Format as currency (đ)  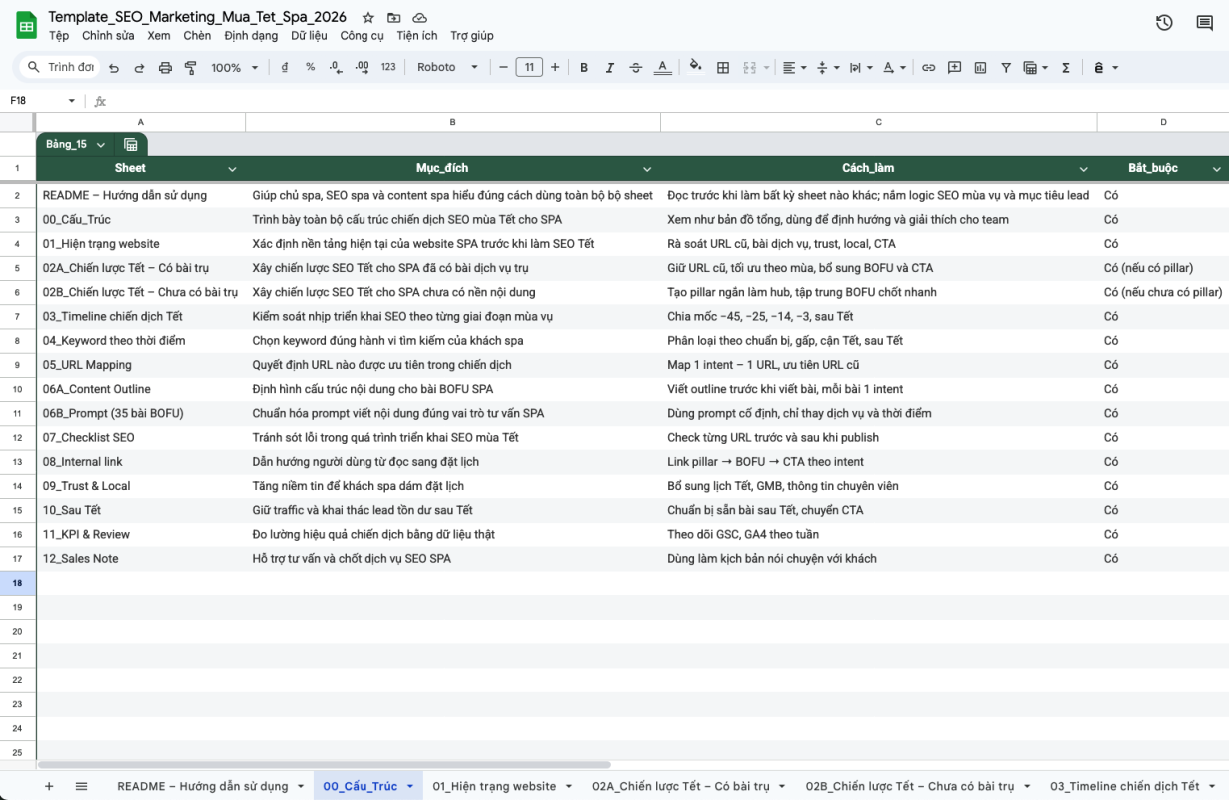(x=285, y=67)
